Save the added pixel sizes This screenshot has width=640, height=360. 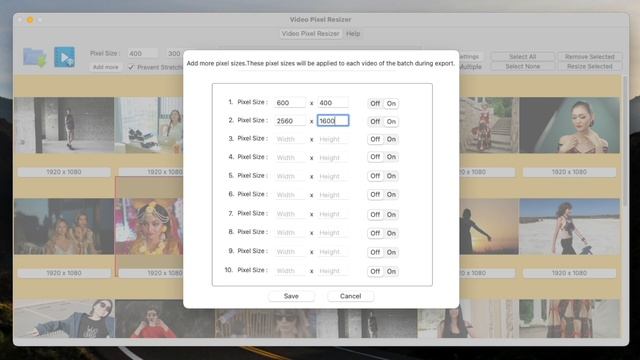291,296
